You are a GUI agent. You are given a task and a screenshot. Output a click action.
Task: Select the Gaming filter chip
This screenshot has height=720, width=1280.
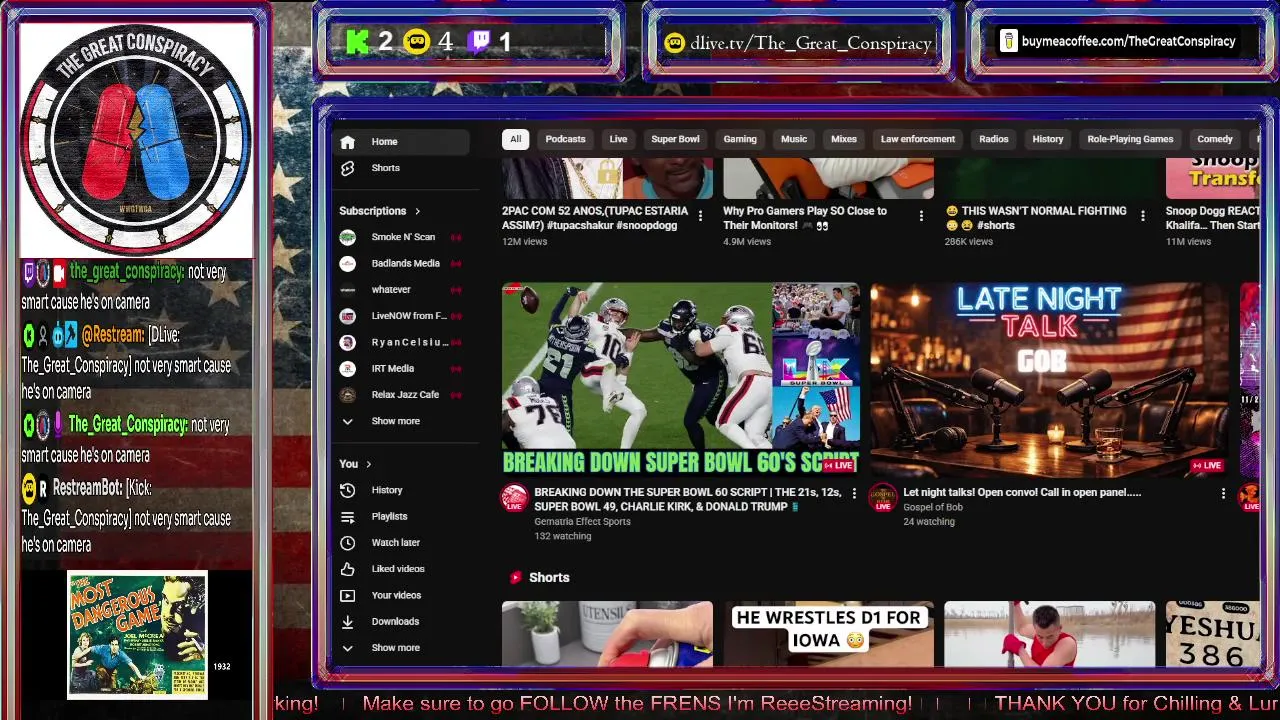pyautogui.click(x=740, y=139)
